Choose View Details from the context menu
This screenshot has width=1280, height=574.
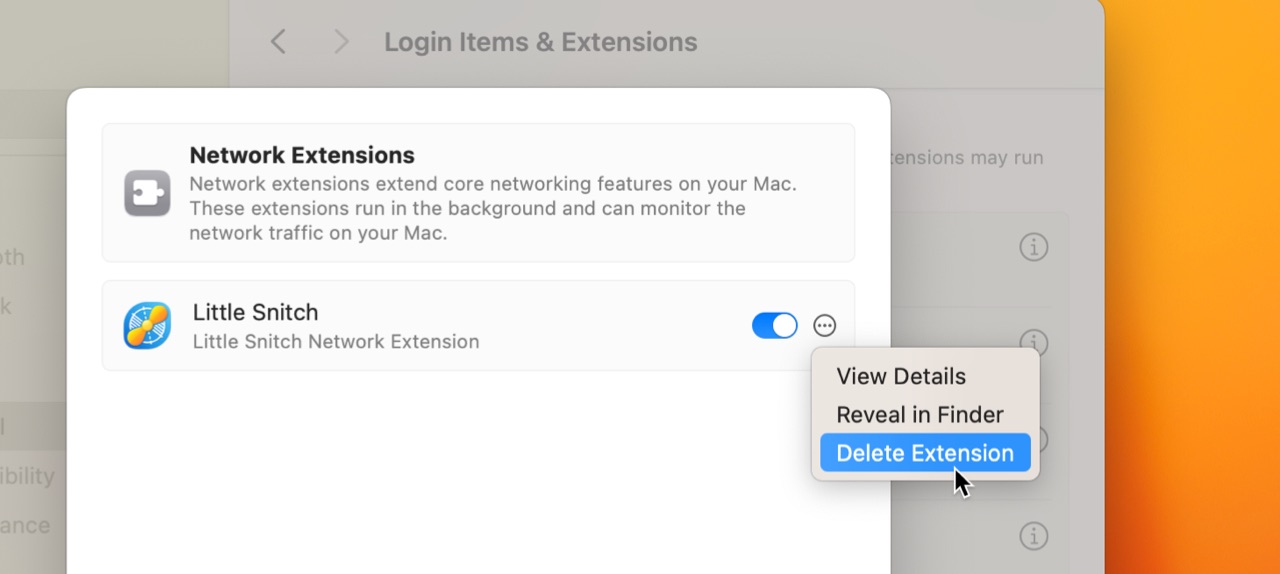[x=901, y=377]
